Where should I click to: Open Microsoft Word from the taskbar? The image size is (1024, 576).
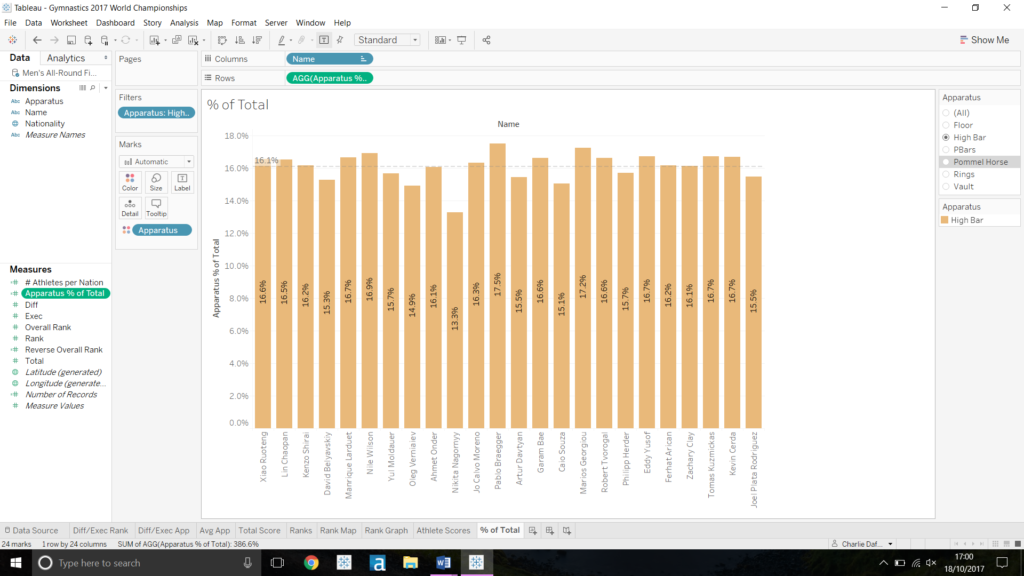tap(443, 563)
